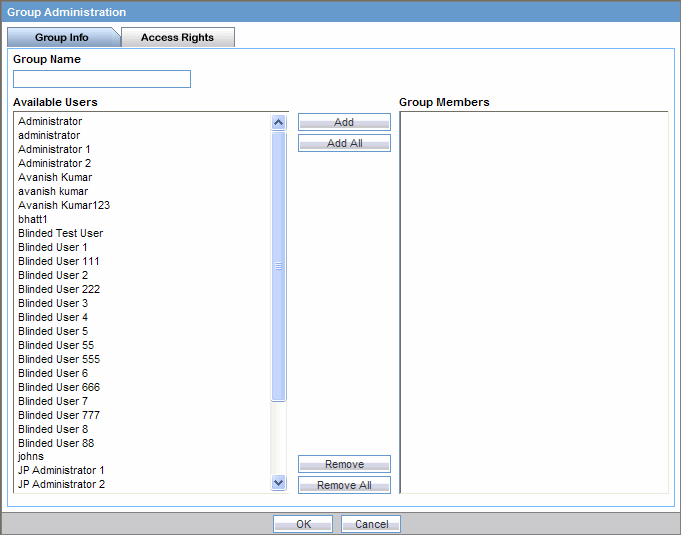Click the Group Name input field
This screenshot has height=535, width=682.
coord(102,79)
